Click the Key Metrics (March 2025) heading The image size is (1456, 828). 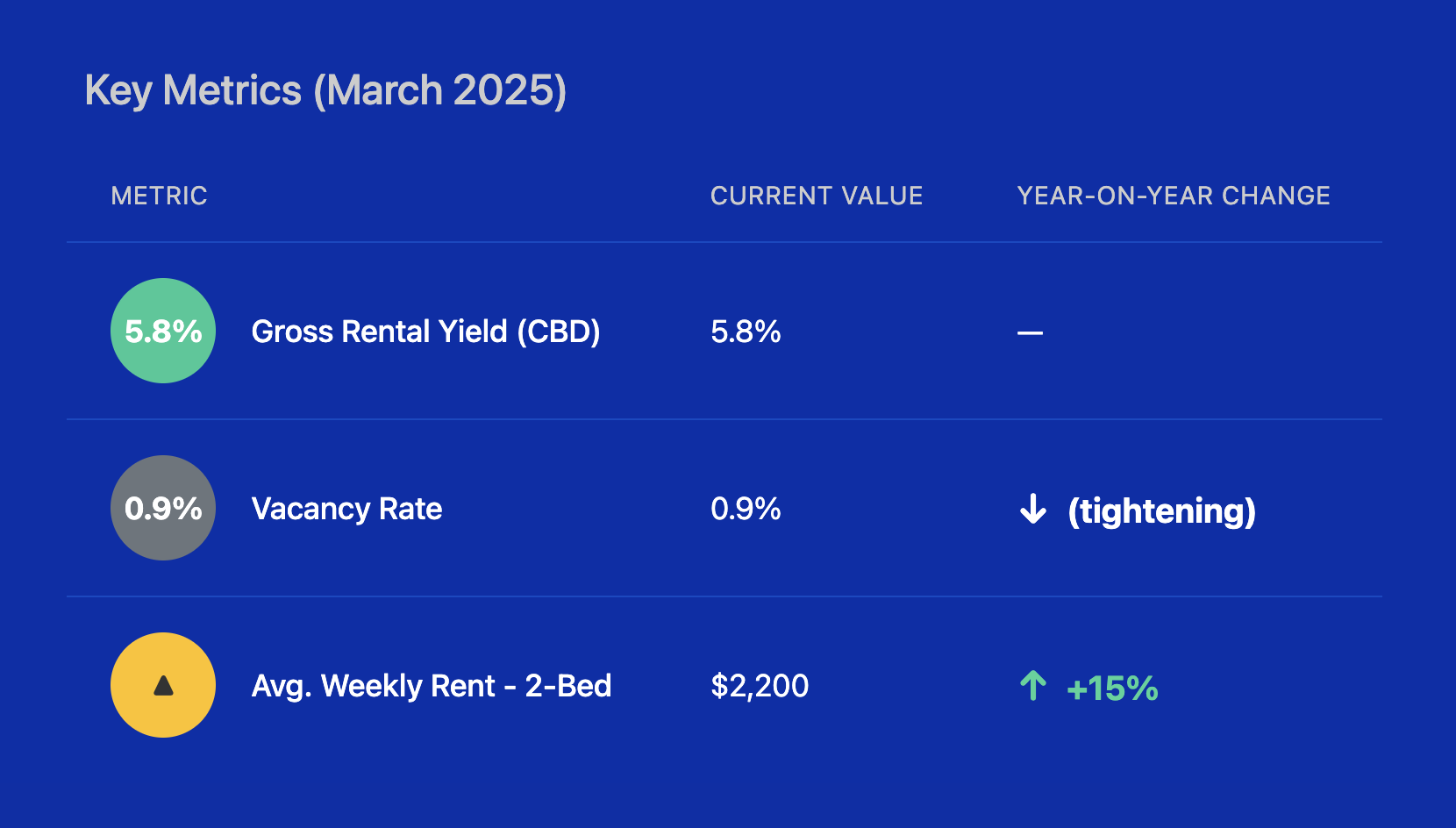[325, 90]
